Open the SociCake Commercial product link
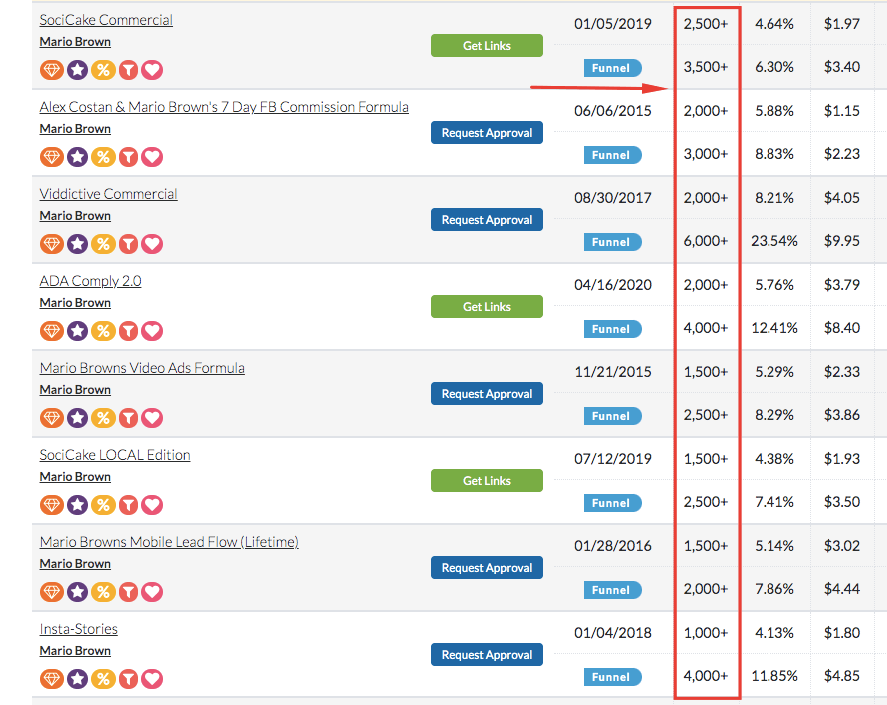This screenshot has height=705, width=887. pyautogui.click(x=106, y=20)
